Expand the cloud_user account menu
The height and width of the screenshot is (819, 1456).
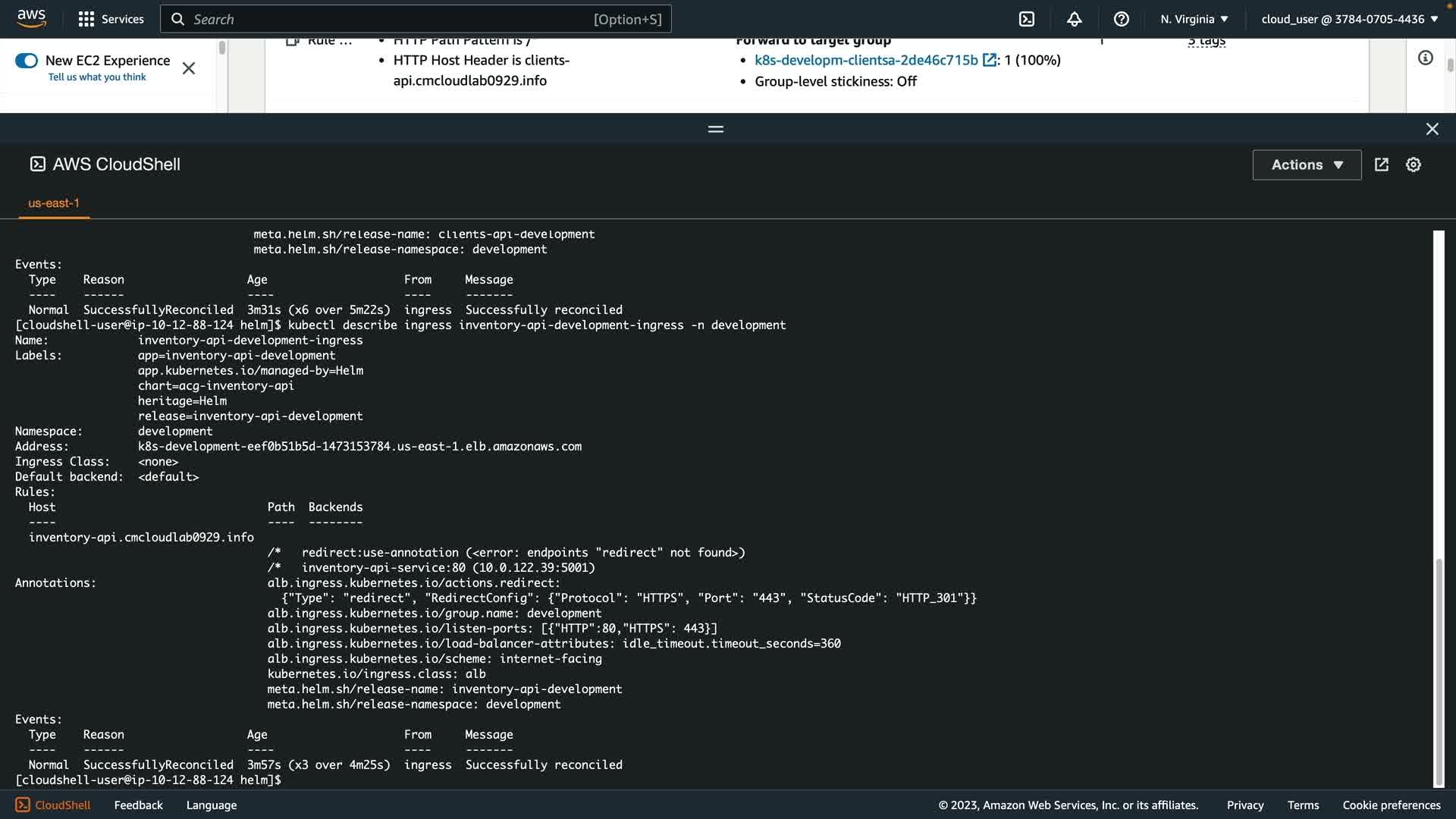[1349, 19]
